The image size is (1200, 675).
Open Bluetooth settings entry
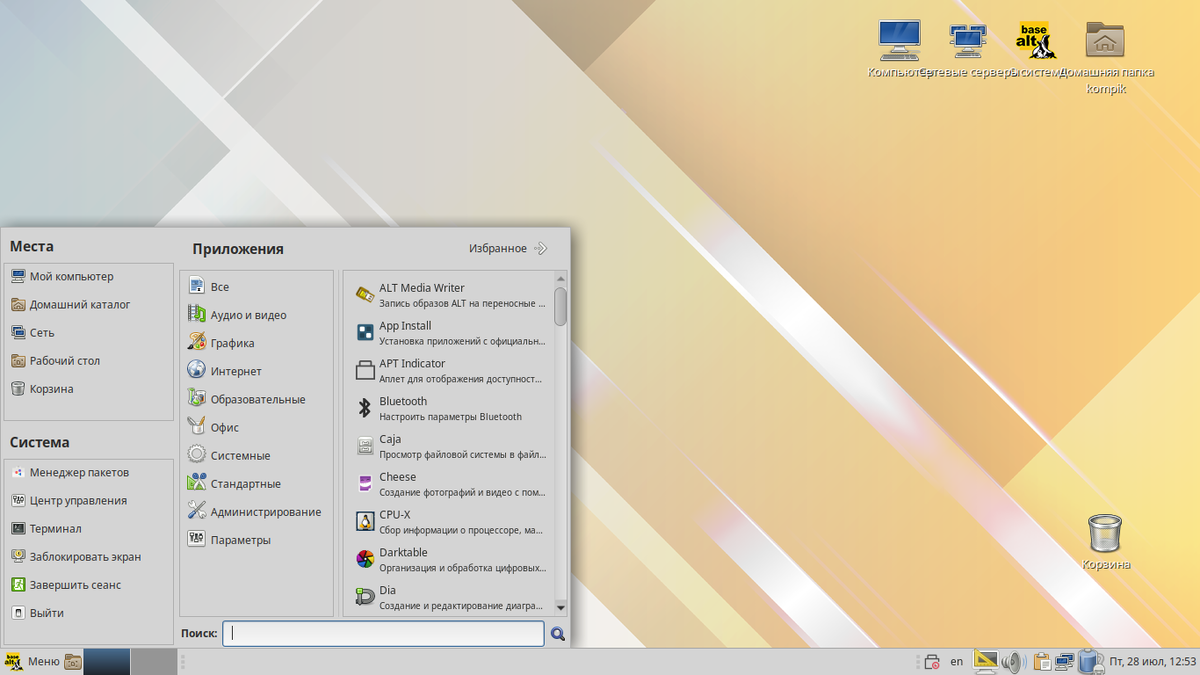(x=451, y=408)
